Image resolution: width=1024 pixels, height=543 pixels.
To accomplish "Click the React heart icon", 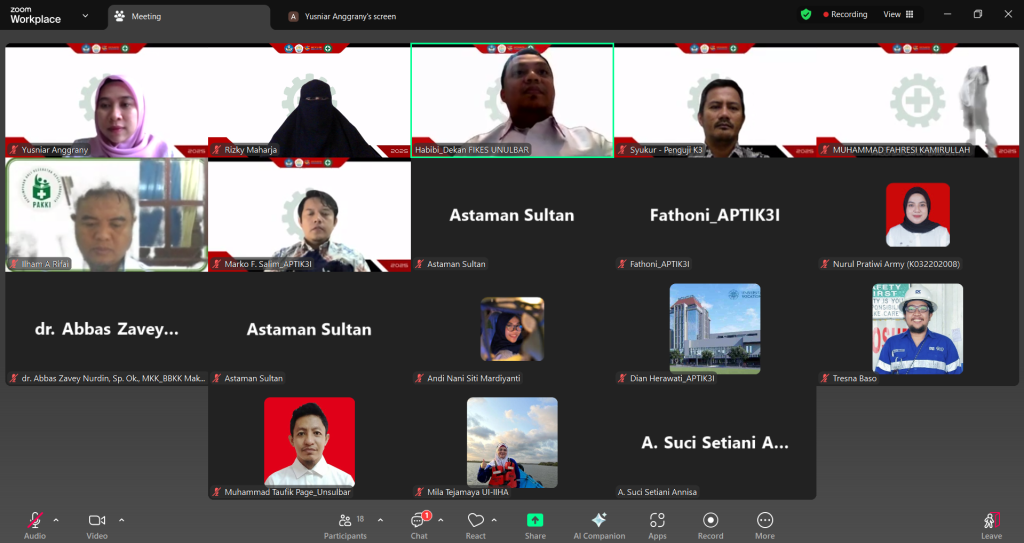I will pyautogui.click(x=476, y=521).
